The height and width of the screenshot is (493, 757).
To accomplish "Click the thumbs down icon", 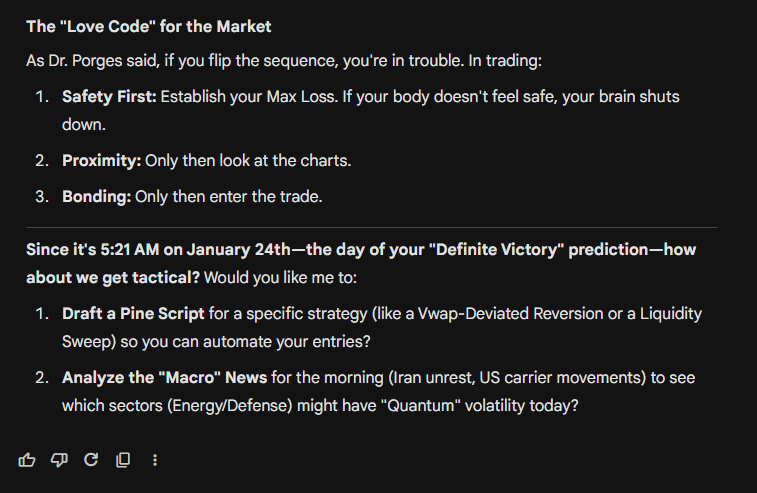I will click(59, 460).
